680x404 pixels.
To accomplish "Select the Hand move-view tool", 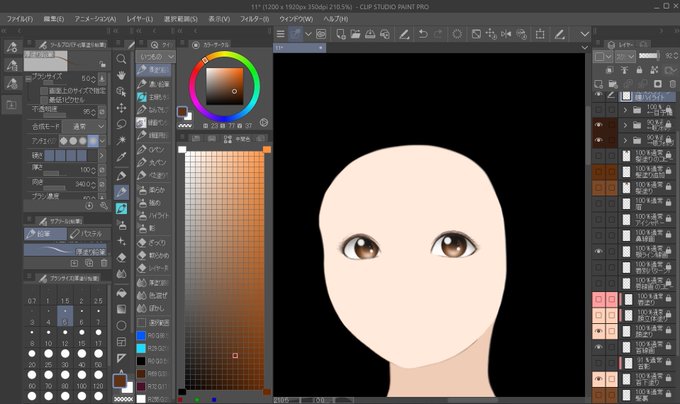I will point(121,75).
